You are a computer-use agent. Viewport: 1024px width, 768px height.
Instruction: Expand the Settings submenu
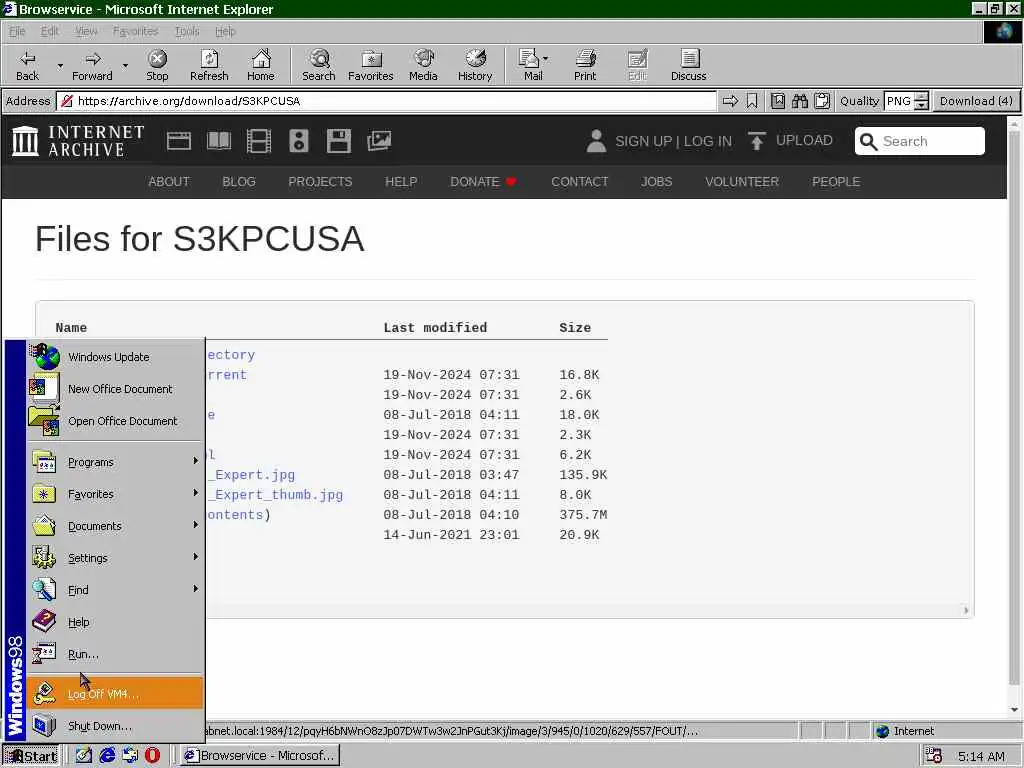(x=114, y=558)
